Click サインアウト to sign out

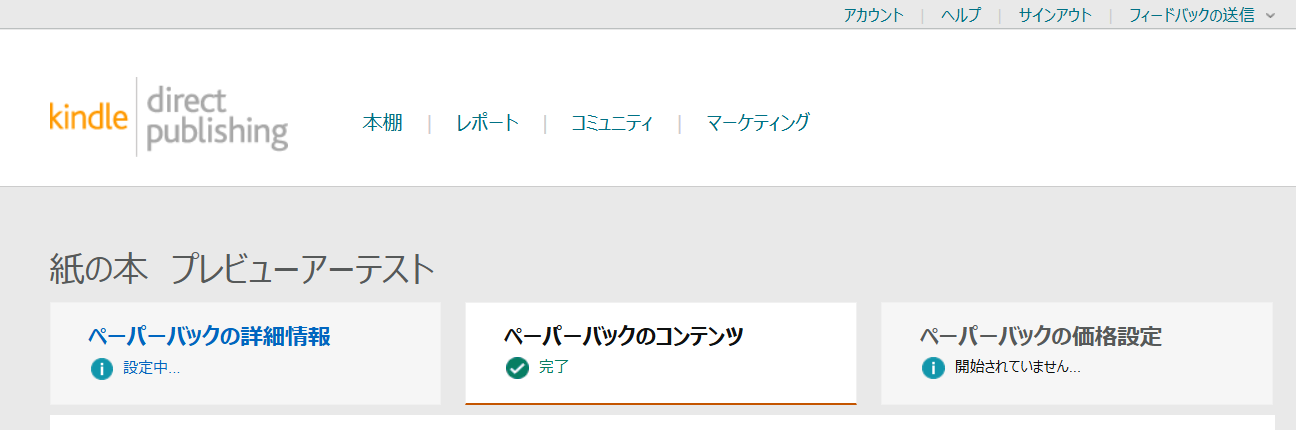[1055, 15]
